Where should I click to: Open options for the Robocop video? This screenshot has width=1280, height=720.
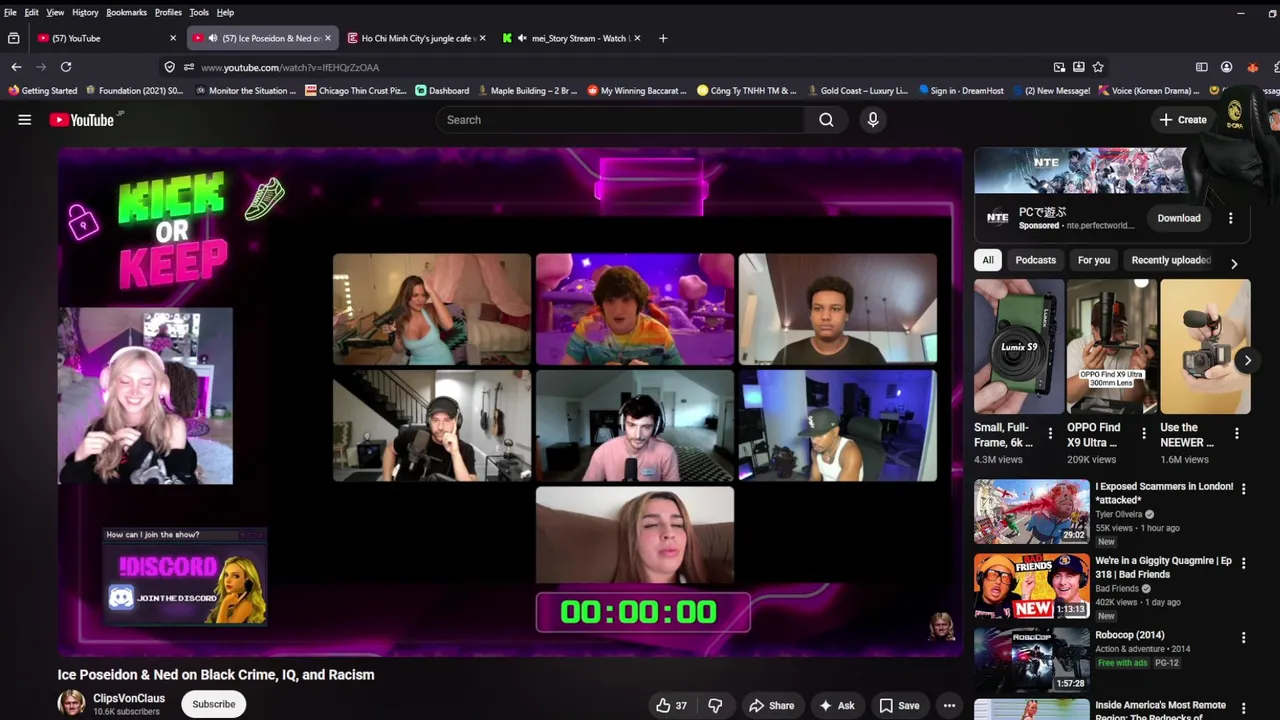(1243, 637)
